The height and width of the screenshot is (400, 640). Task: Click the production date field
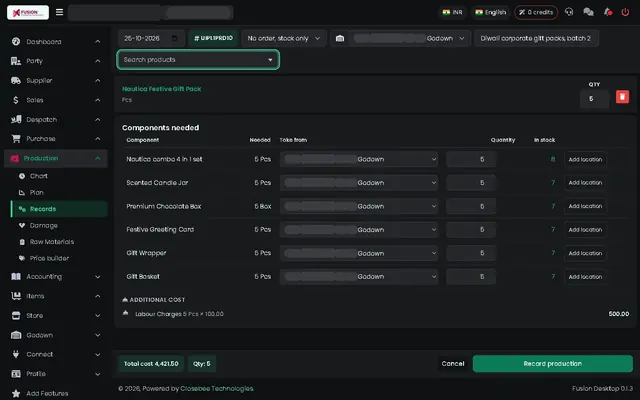pos(151,38)
